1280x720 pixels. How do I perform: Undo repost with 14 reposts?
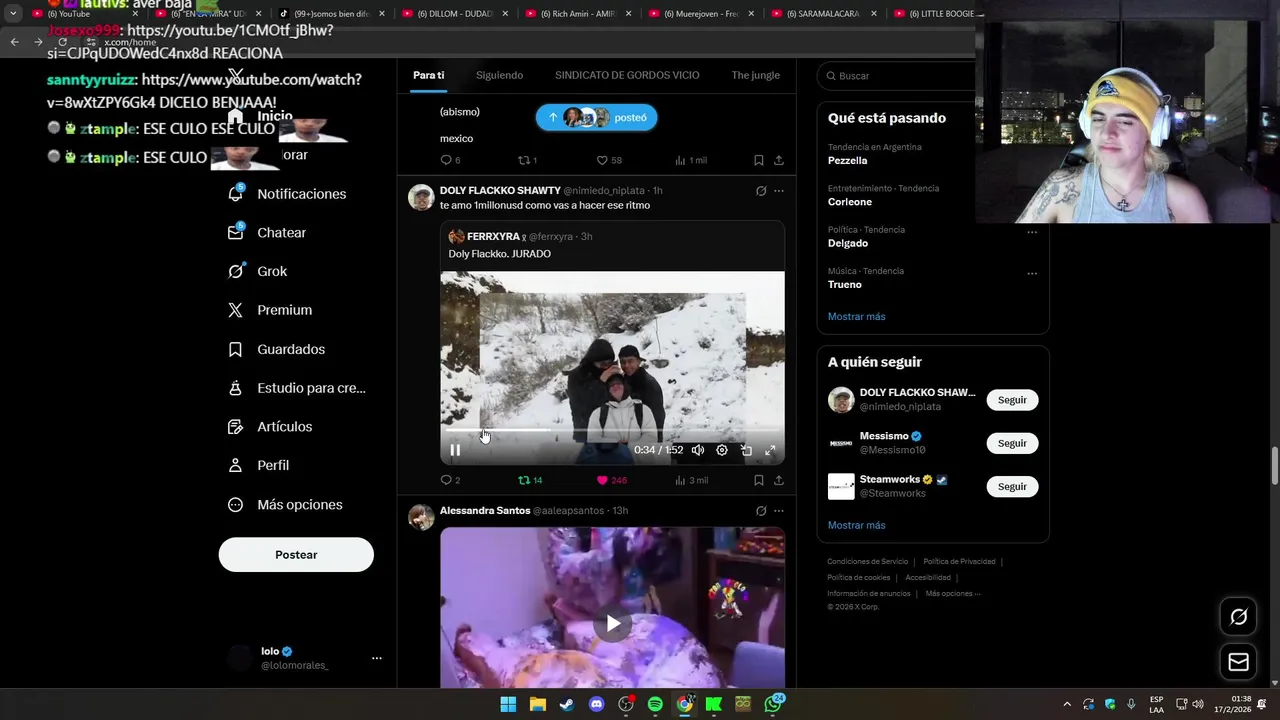530,480
